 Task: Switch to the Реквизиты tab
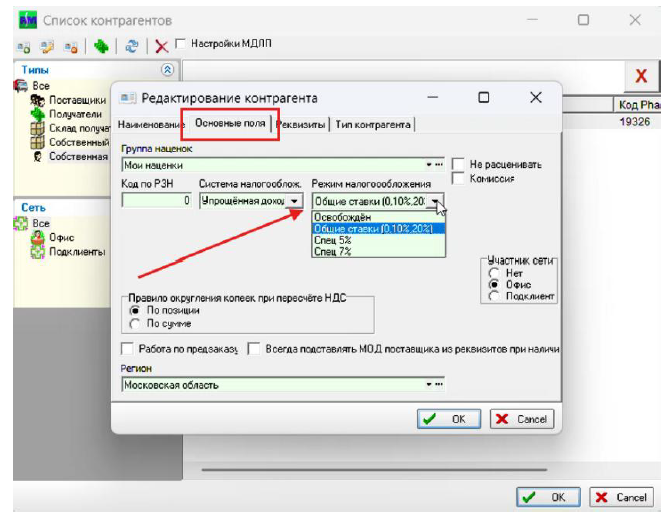click(x=301, y=125)
